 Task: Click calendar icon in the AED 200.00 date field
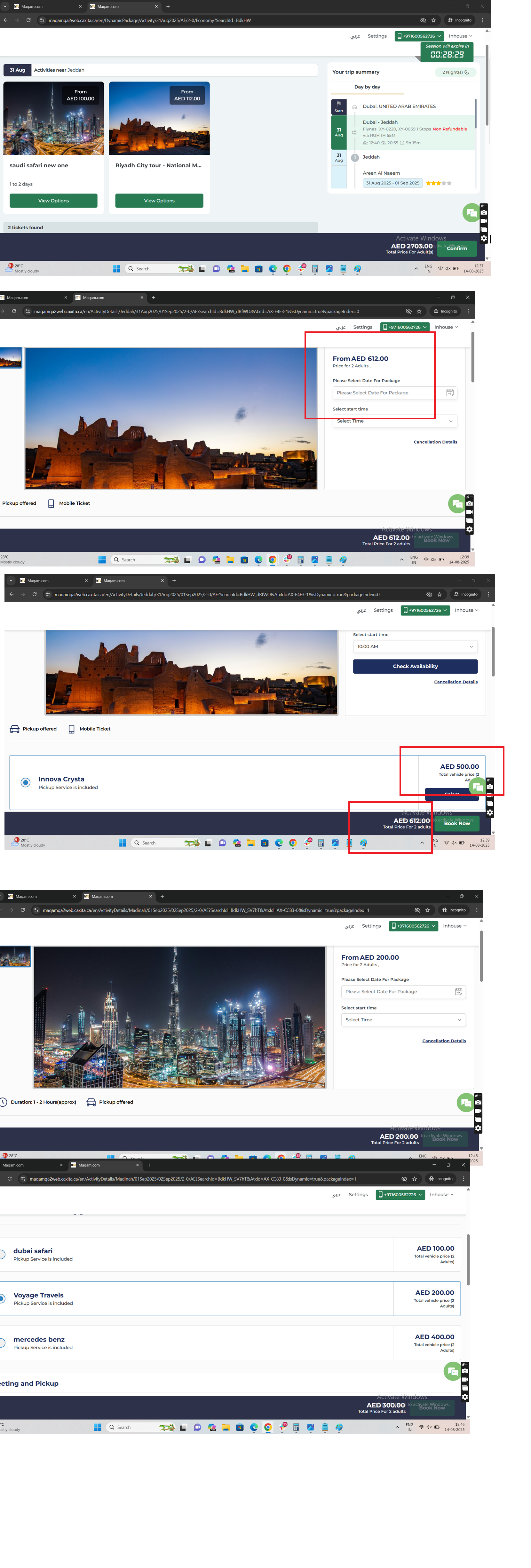[458, 992]
